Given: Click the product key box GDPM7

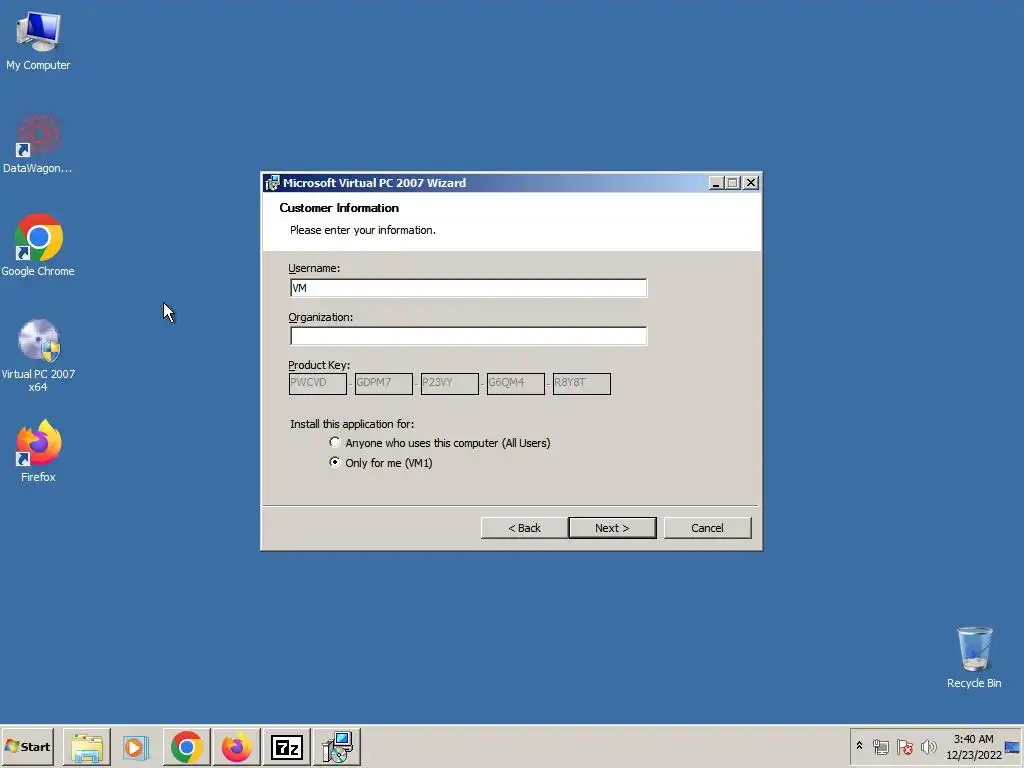Looking at the screenshot, I should pos(383,383).
